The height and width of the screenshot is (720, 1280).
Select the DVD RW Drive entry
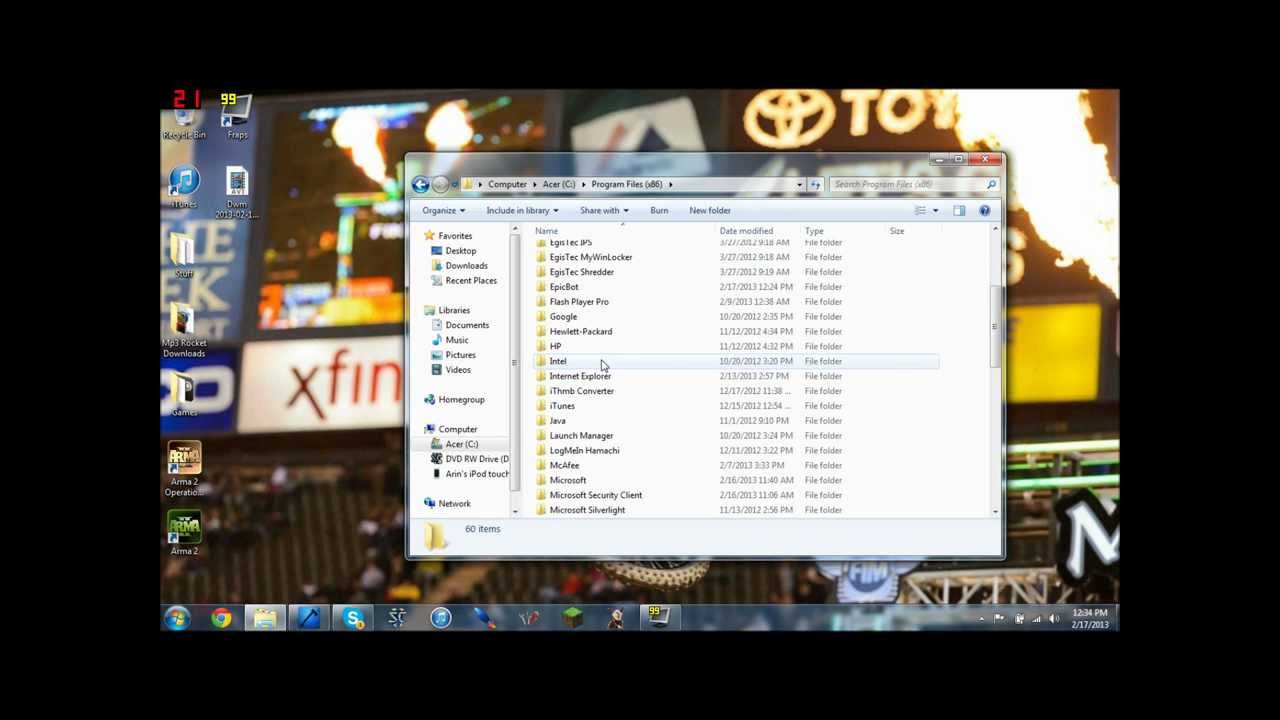pos(477,459)
